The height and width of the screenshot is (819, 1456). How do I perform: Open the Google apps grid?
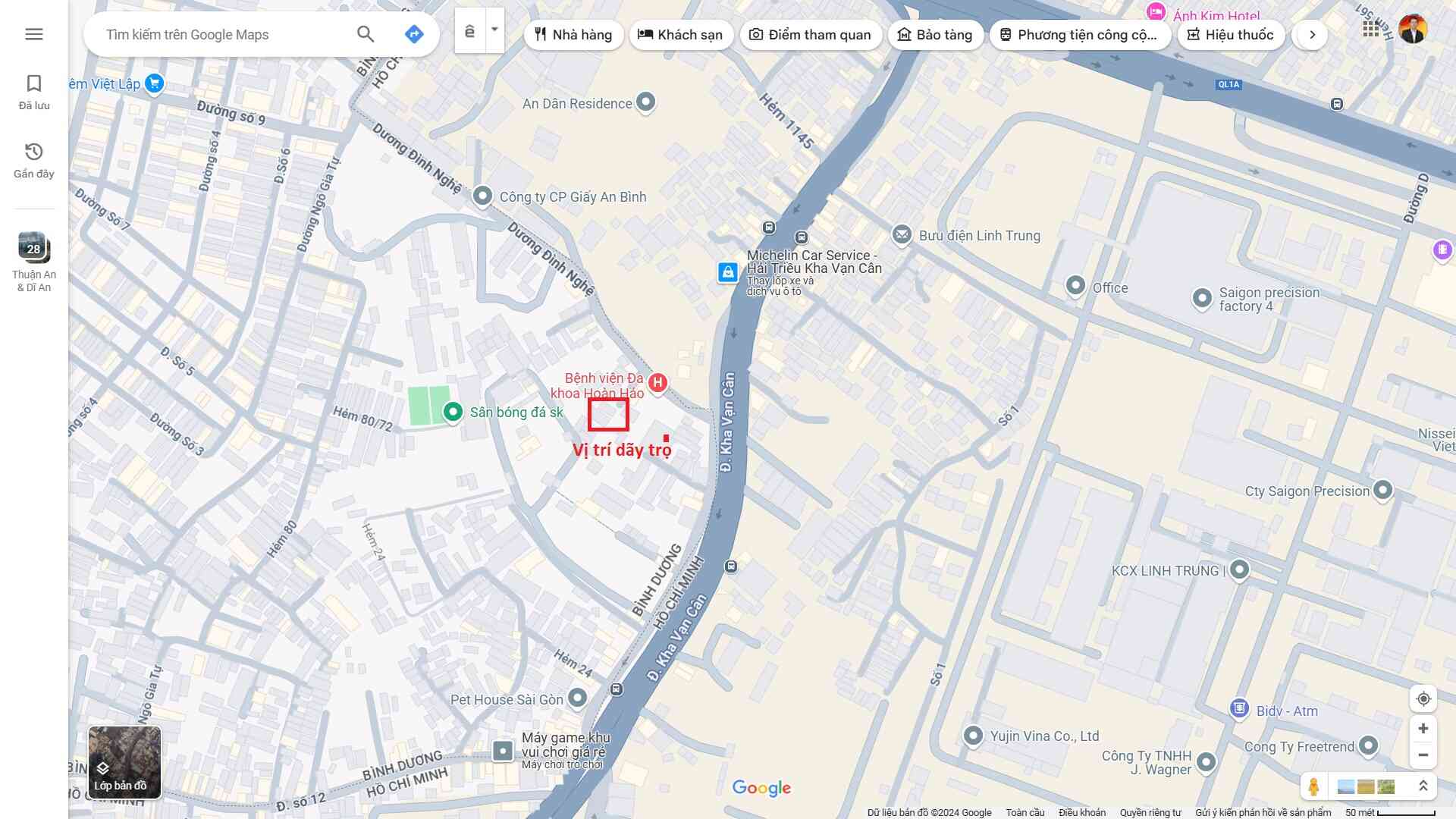[x=1370, y=29]
